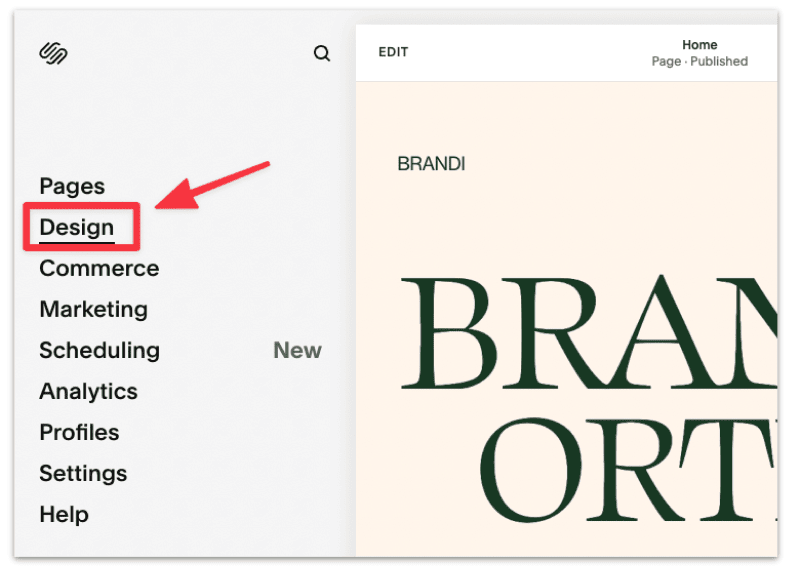Go to Commerce section
The image size is (800, 569).
coord(99,268)
